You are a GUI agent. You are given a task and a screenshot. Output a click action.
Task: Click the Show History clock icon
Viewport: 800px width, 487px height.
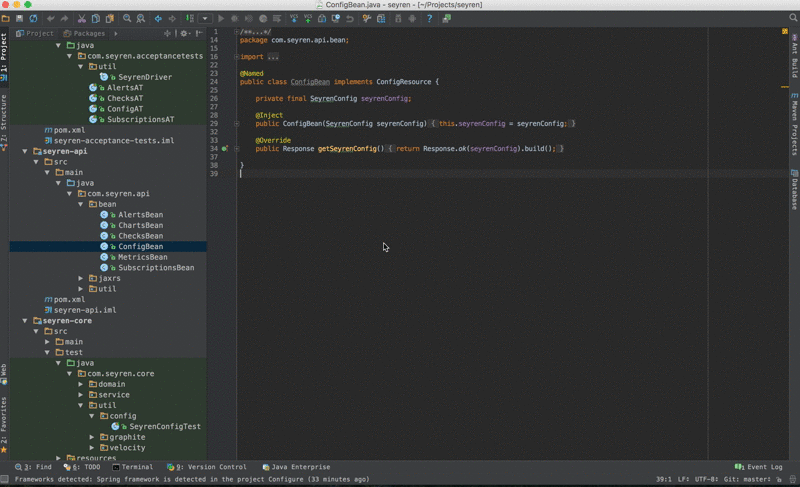click(336, 18)
